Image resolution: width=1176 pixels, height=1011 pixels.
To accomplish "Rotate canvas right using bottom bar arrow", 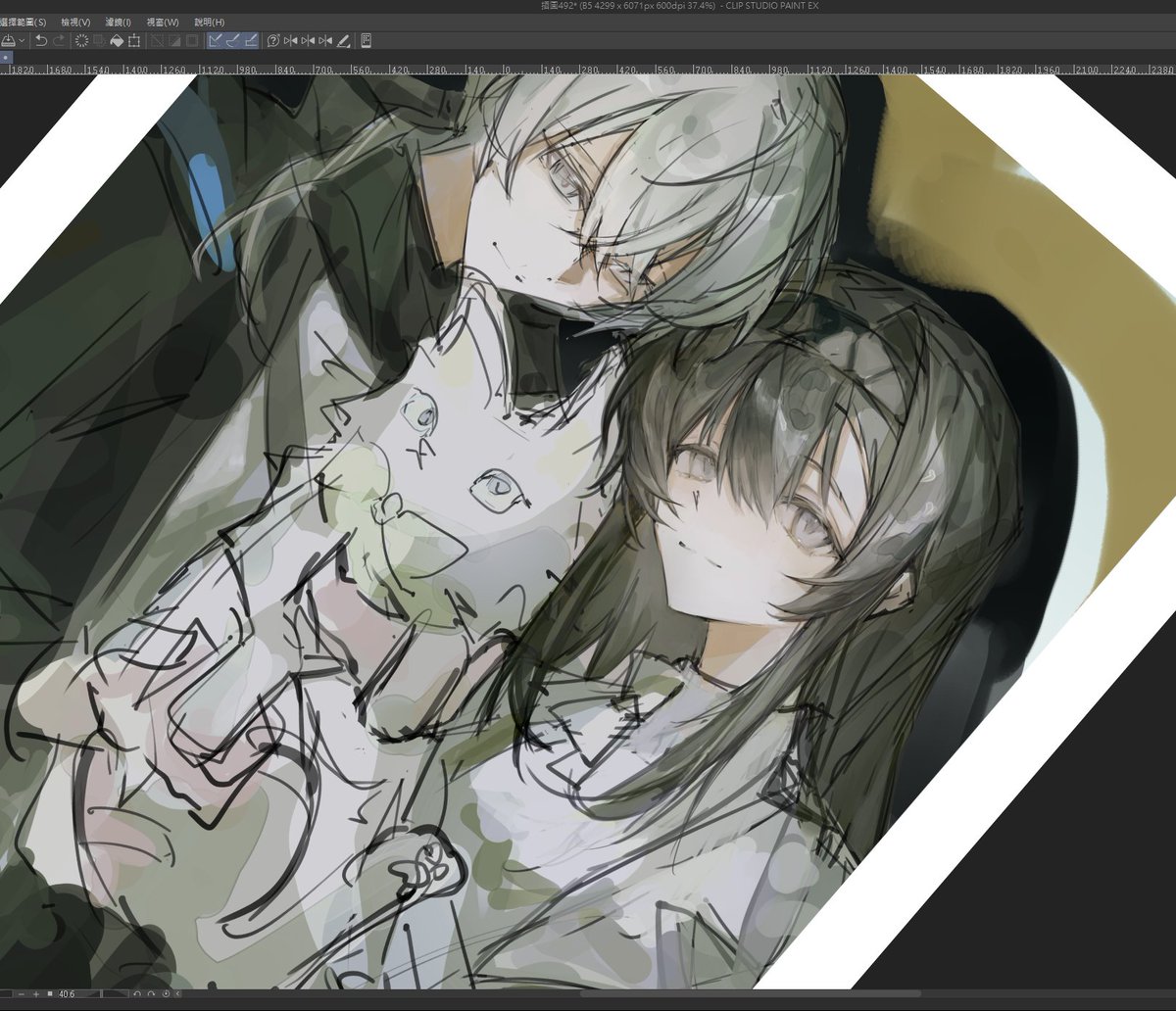I will [151, 993].
